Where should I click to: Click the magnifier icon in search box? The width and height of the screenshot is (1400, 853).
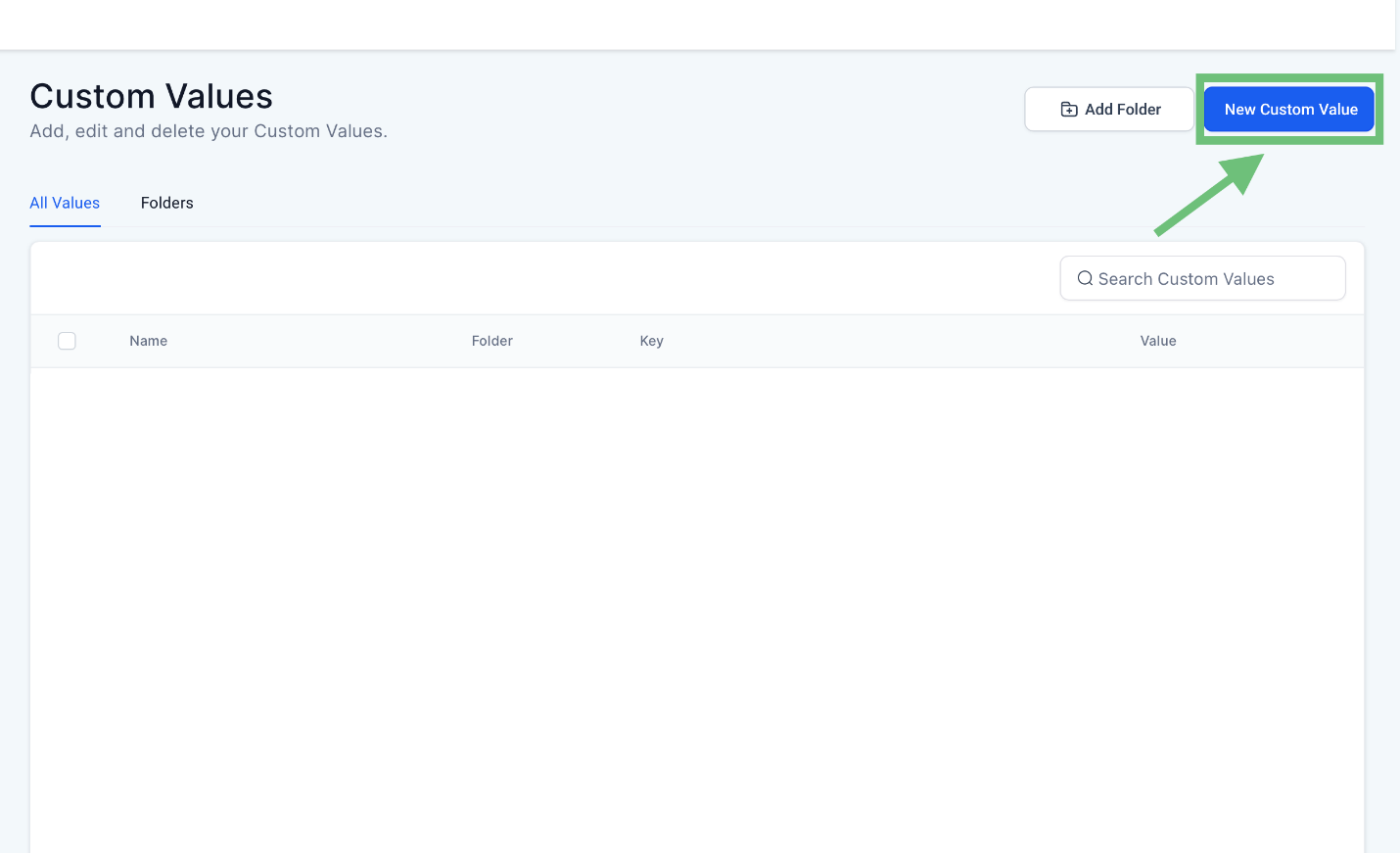[x=1085, y=279]
